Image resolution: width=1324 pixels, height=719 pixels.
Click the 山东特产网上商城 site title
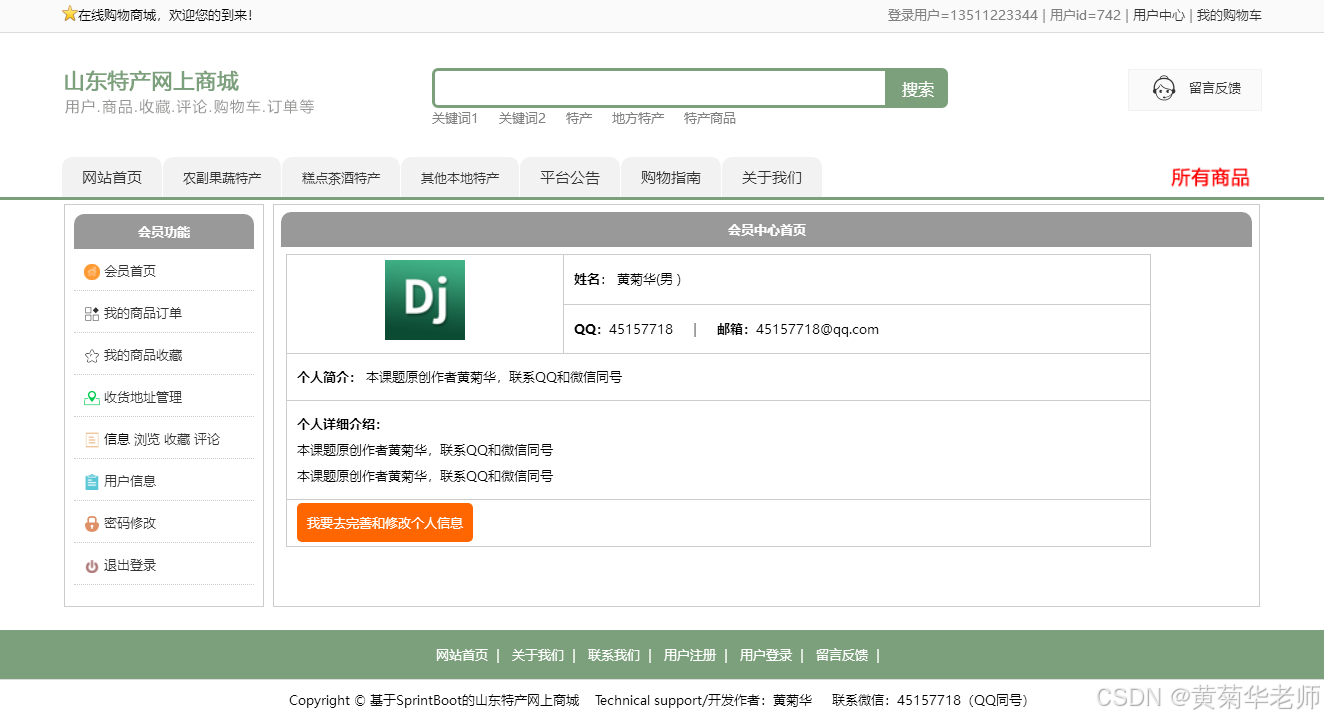coord(152,81)
